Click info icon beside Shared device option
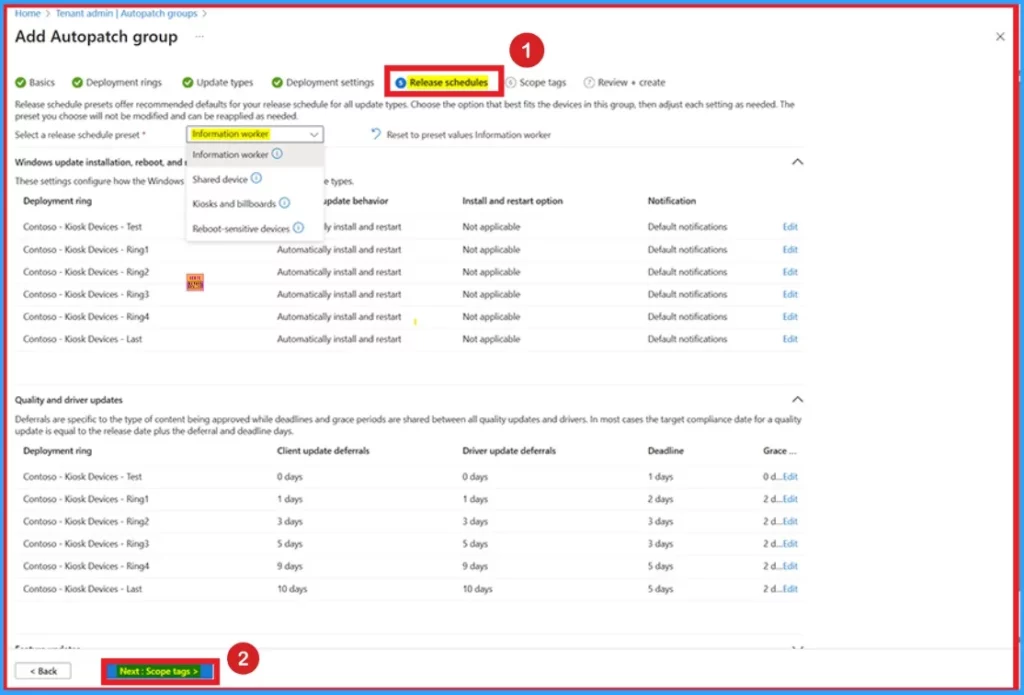The height and width of the screenshot is (695, 1024). [x=256, y=178]
